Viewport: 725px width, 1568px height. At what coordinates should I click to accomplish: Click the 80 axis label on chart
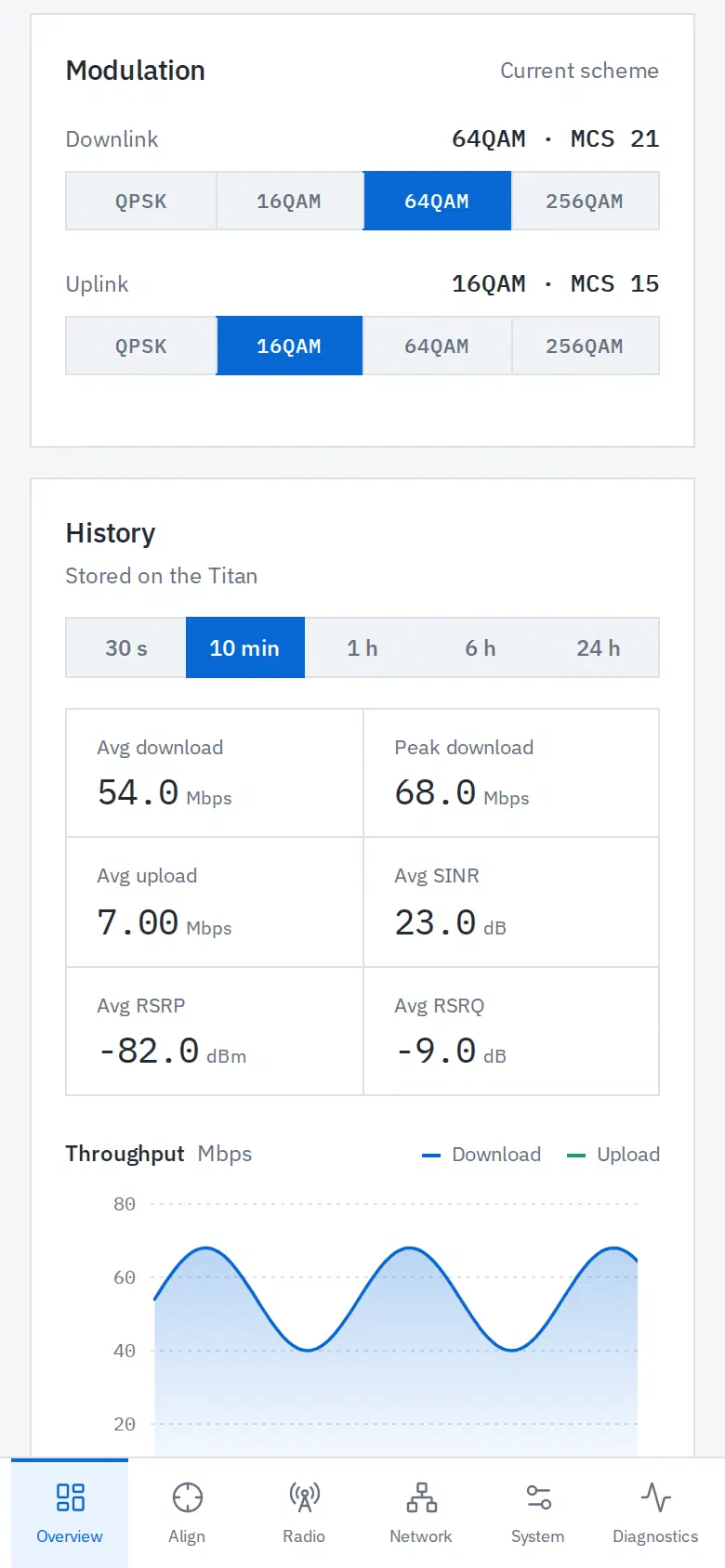[x=125, y=1204]
